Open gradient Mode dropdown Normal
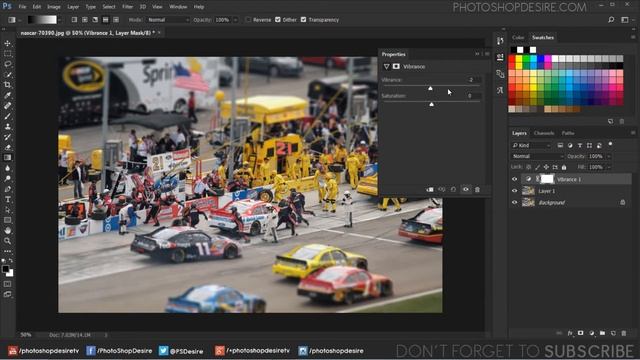The width and height of the screenshot is (640, 360). coord(168,20)
